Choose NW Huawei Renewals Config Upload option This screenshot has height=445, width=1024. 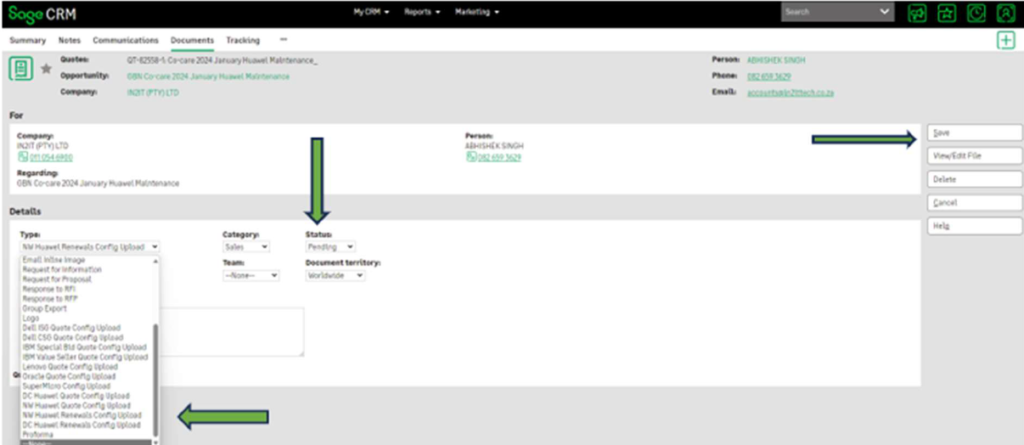81,415
